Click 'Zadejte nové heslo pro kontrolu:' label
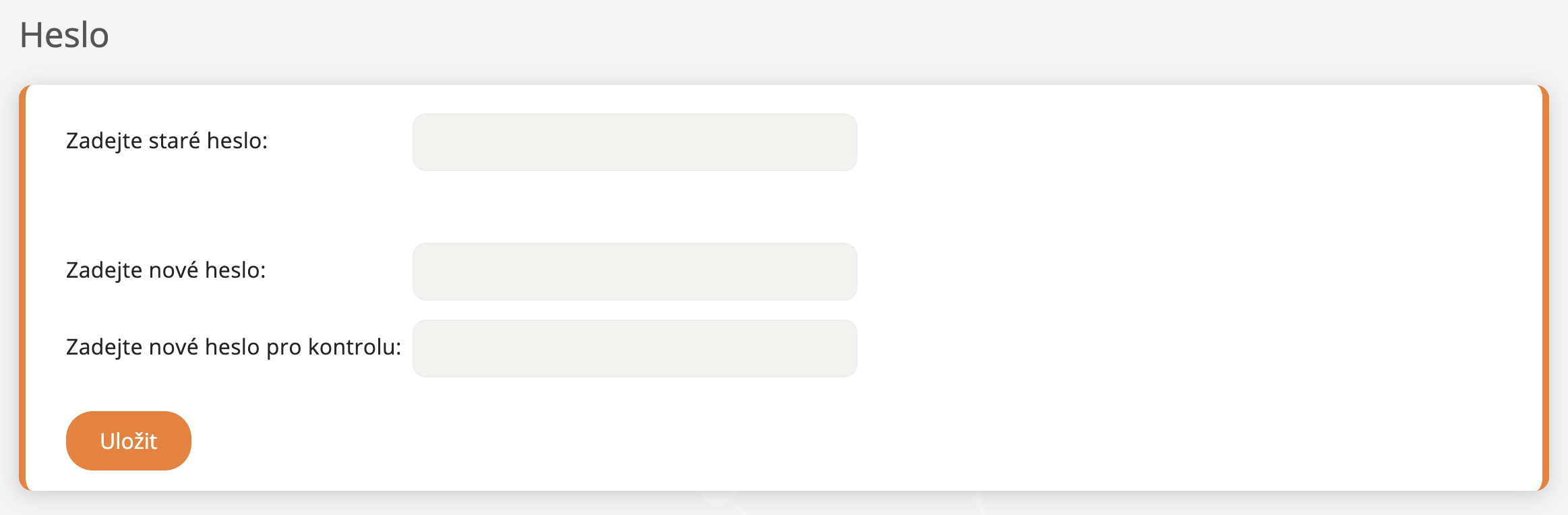The image size is (1568, 515). pos(233,347)
